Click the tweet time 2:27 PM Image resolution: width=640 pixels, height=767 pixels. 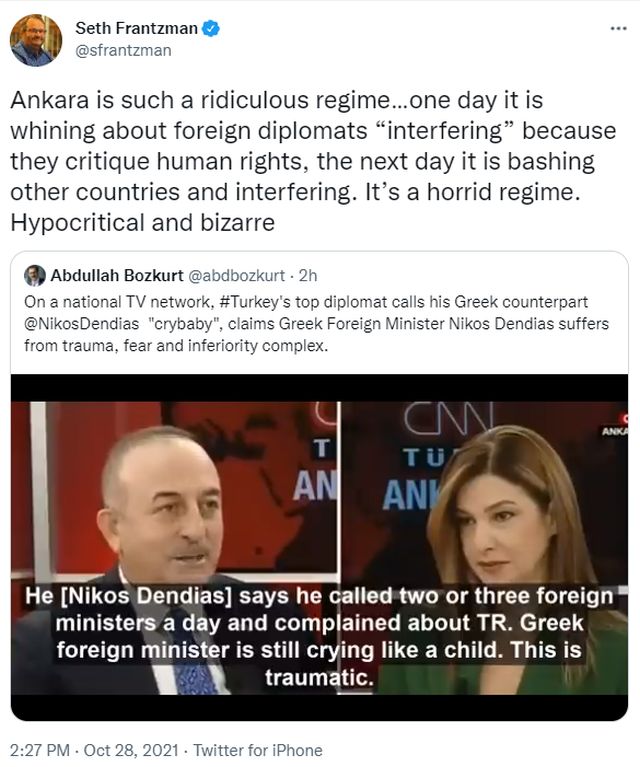pyautogui.click(x=40, y=750)
